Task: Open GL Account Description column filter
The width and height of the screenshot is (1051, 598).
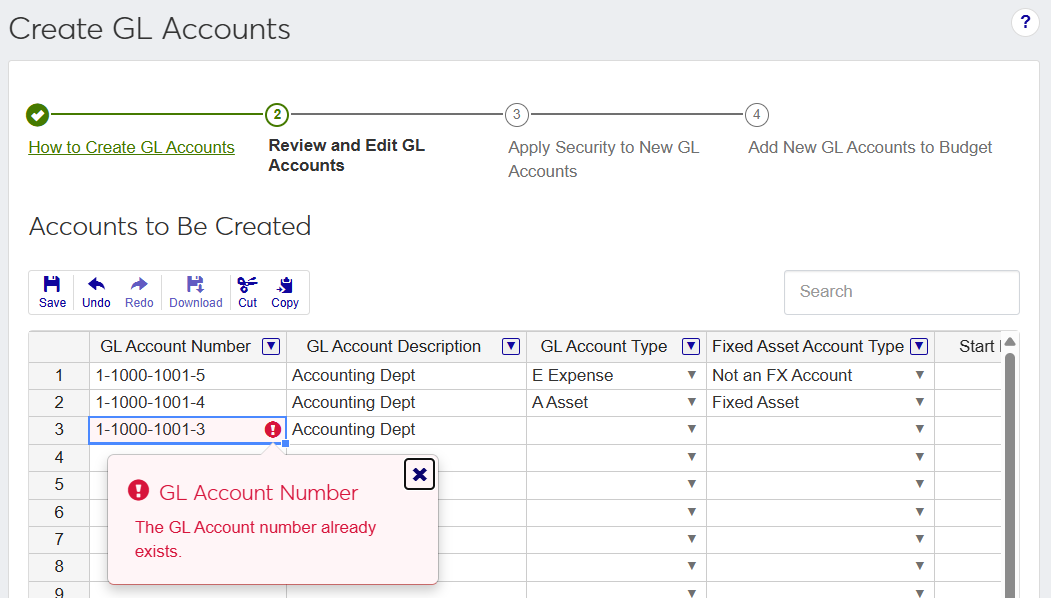Action: 510,347
